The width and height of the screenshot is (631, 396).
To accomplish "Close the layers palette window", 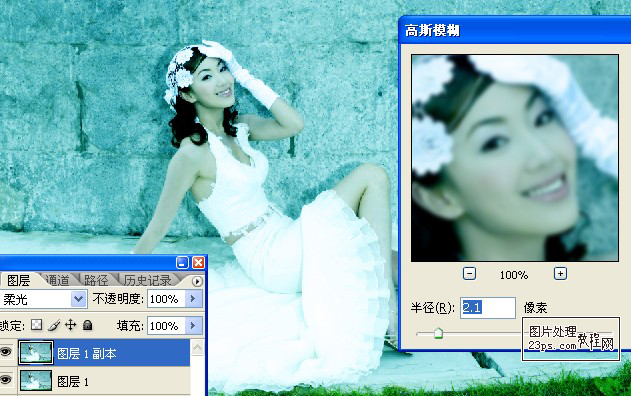I will tap(198, 263).
